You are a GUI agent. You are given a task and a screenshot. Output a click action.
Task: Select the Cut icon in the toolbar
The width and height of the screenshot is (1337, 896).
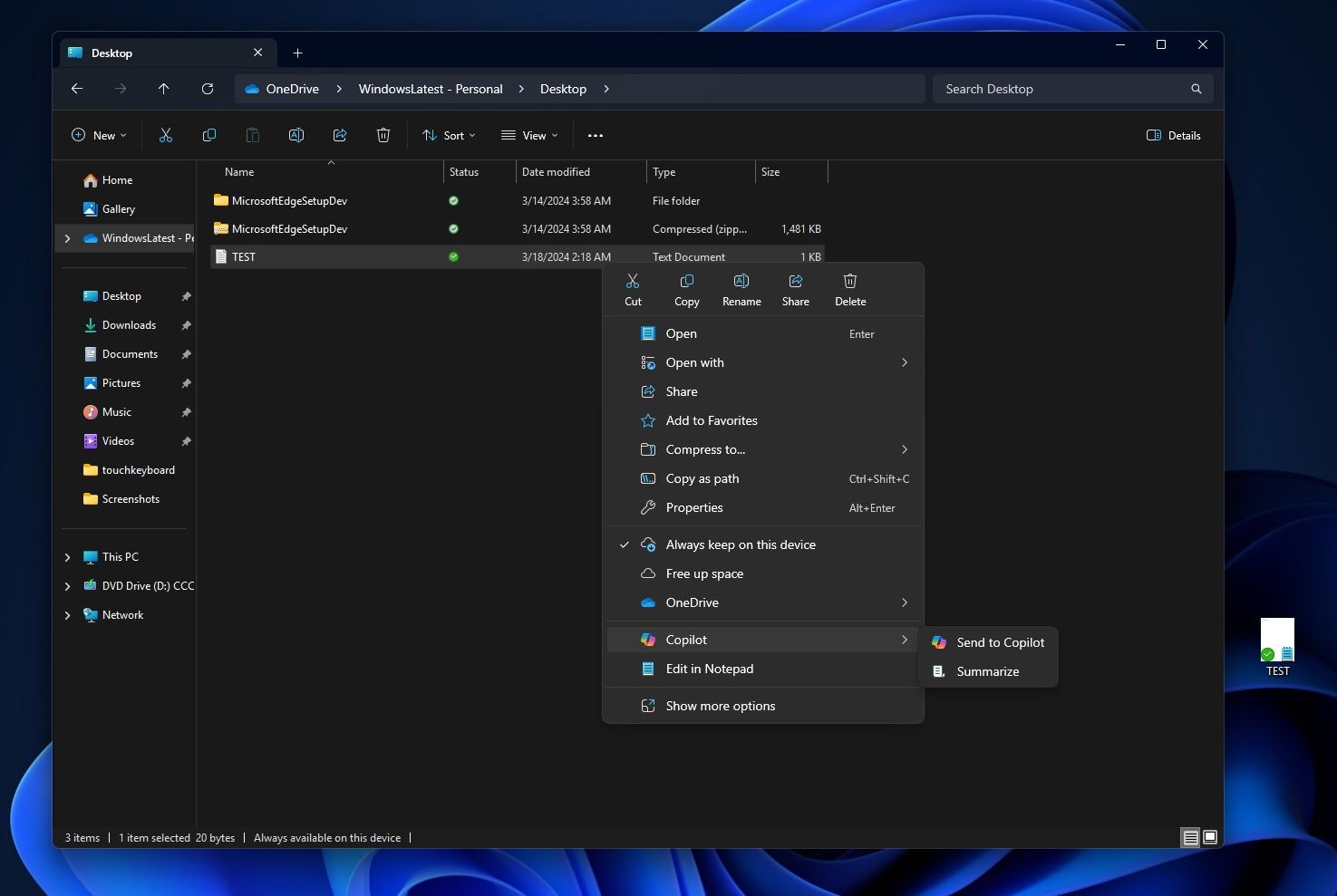[x=166, y=135]
